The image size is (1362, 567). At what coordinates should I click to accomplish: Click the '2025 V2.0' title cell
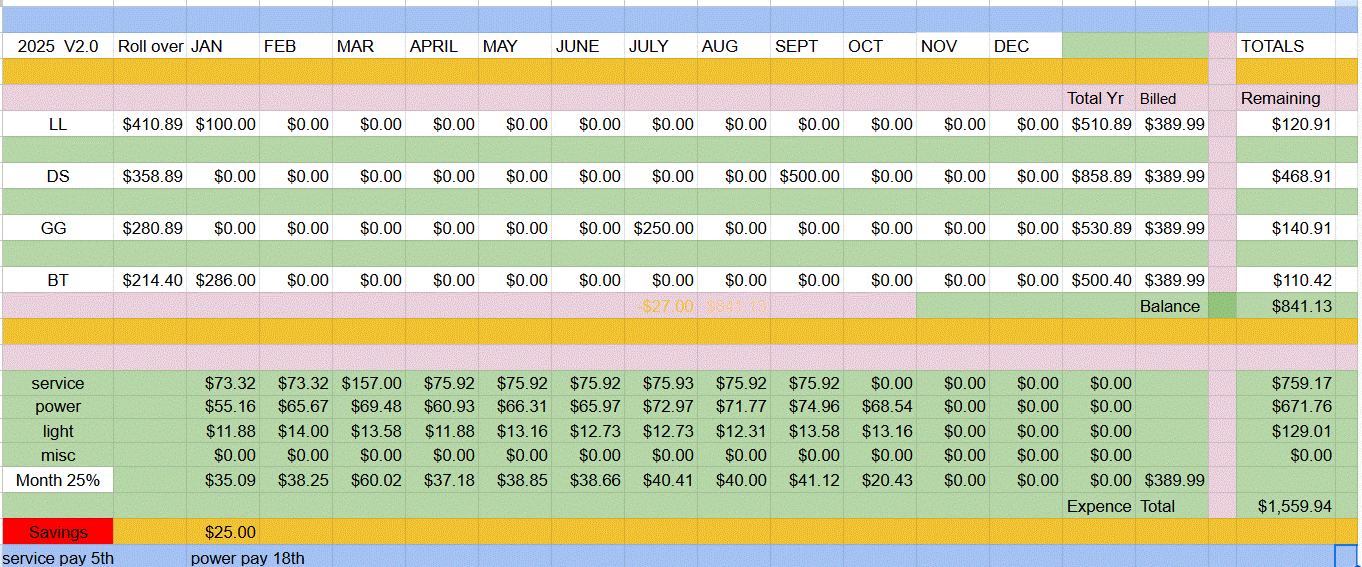coord(58,46)
